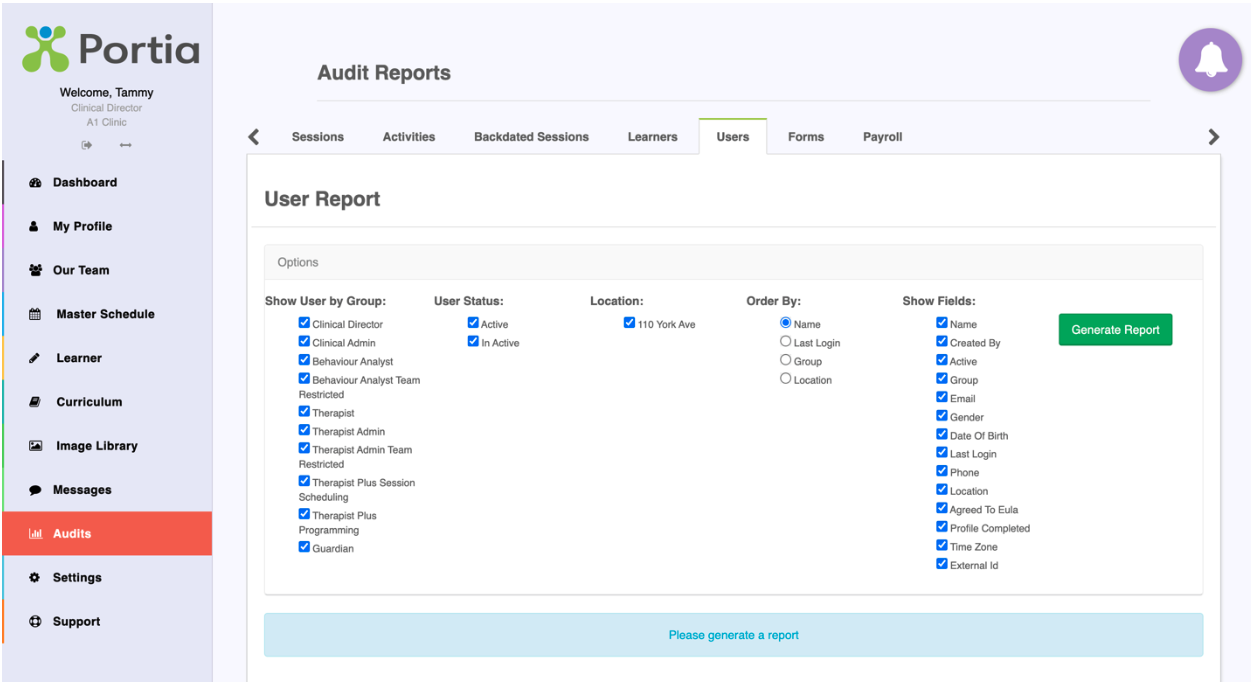Toggle the Agreed To Eula checkbox
Screen dimensions: 1257x688
942,508
